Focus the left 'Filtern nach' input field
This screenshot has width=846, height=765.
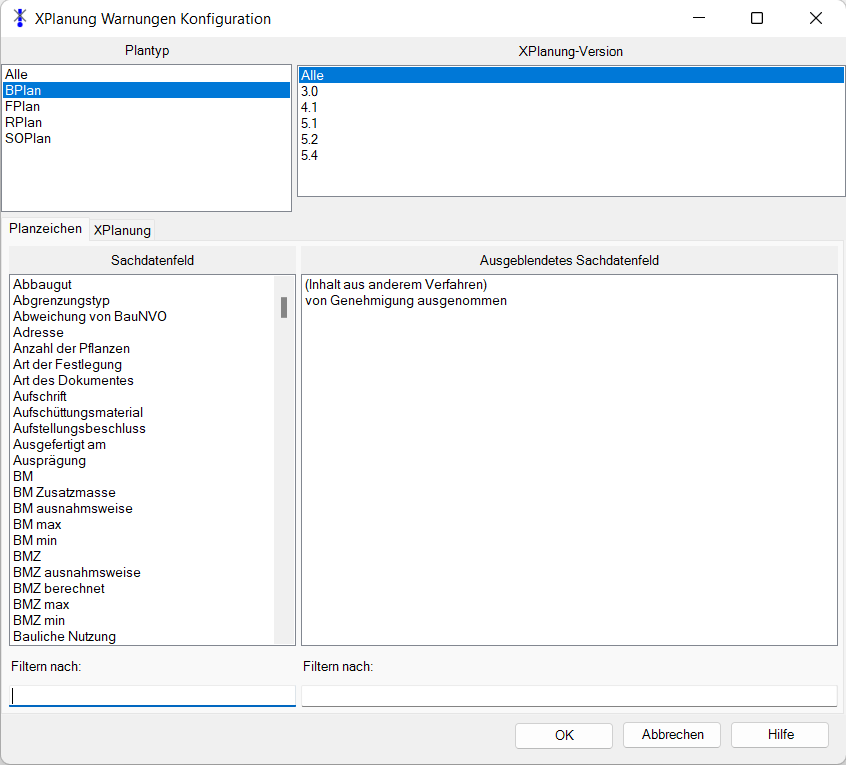click(x=152, y=696)
